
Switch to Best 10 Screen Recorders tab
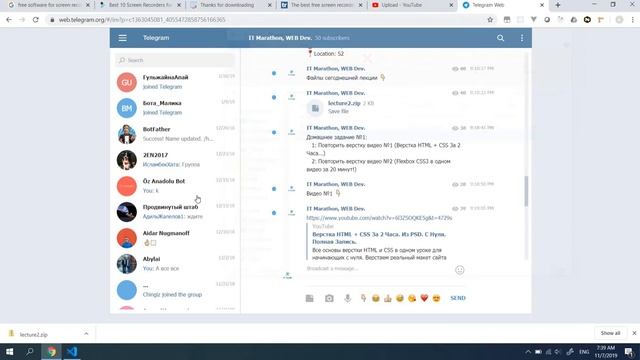click(x=140, y=5)
